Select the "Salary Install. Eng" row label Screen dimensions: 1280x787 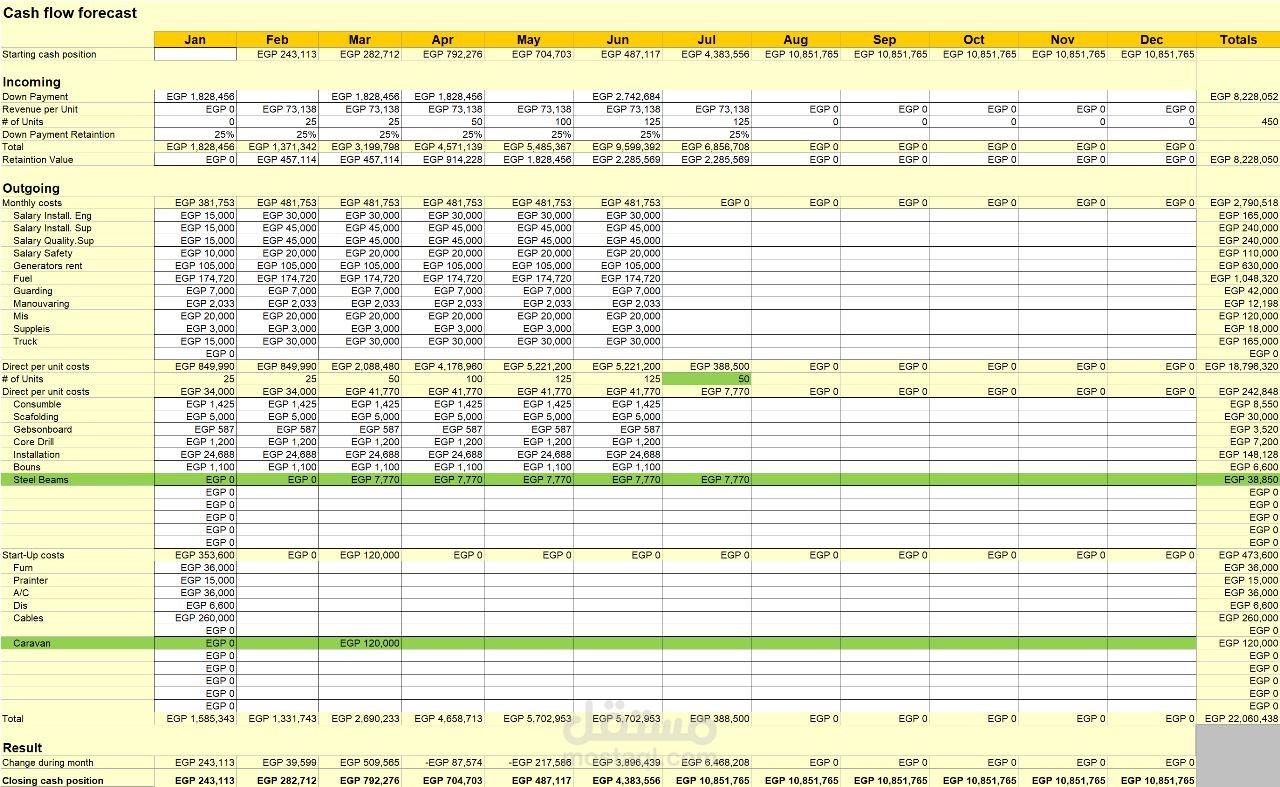coord(52,215)
